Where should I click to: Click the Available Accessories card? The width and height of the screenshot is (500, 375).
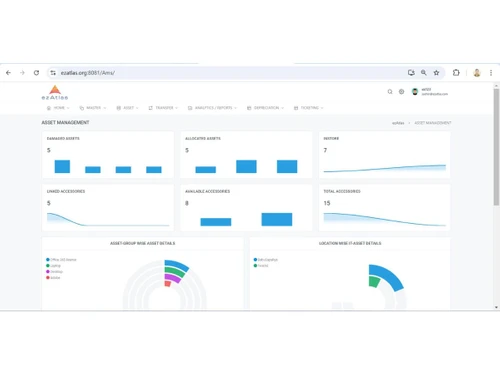point(246,208)
